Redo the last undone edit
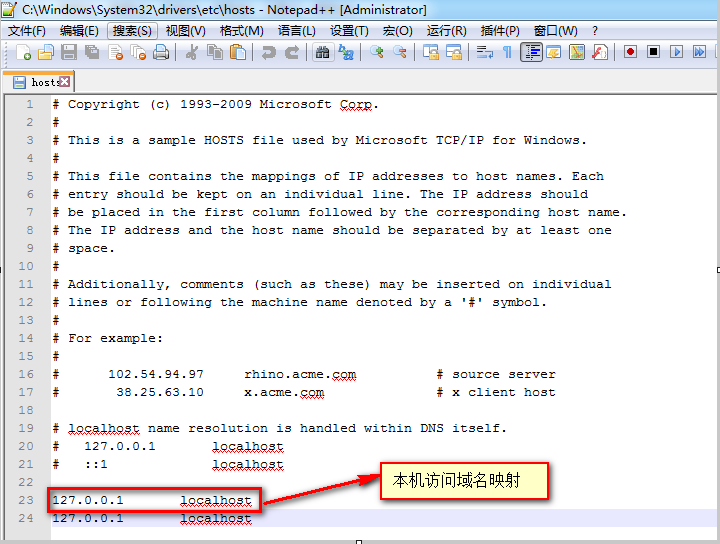This screenshot has width=720, height=544. [x=292, y=52]
